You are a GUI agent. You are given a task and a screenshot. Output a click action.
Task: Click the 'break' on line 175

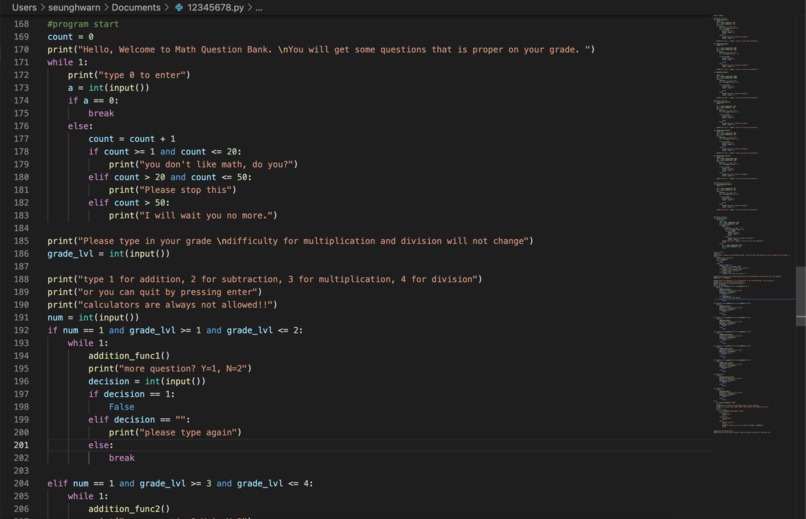coord(101,114)
